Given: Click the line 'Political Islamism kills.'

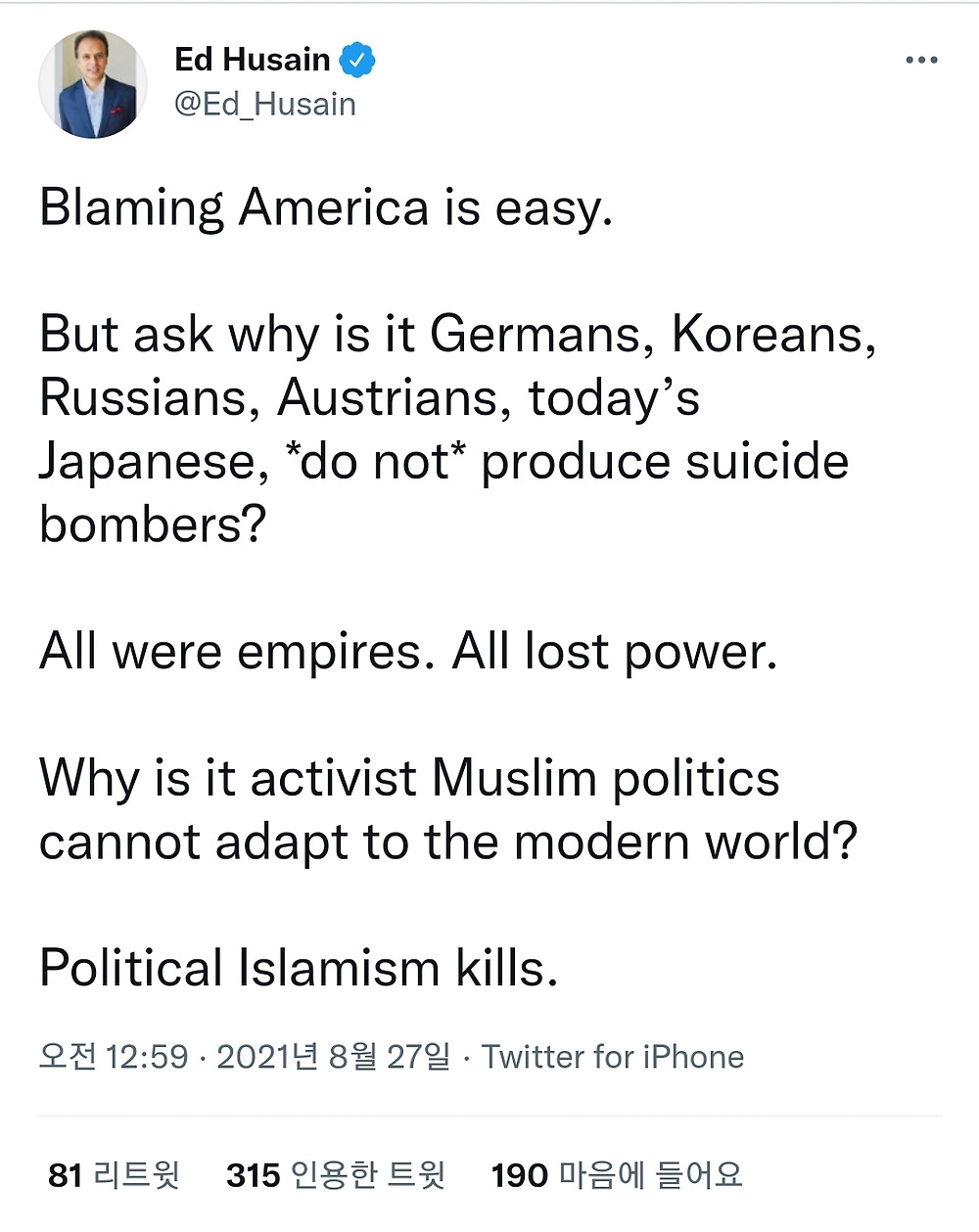Looking at the screenshot, I should coord(299,969).
